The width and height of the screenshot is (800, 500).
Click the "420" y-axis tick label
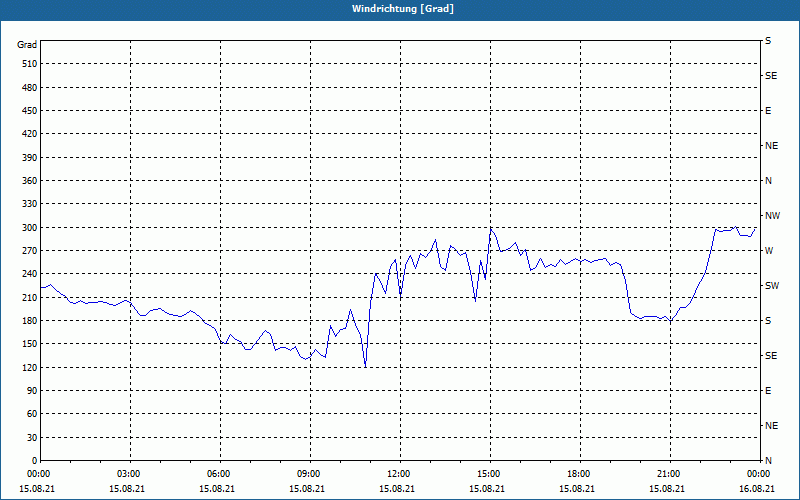30,134
